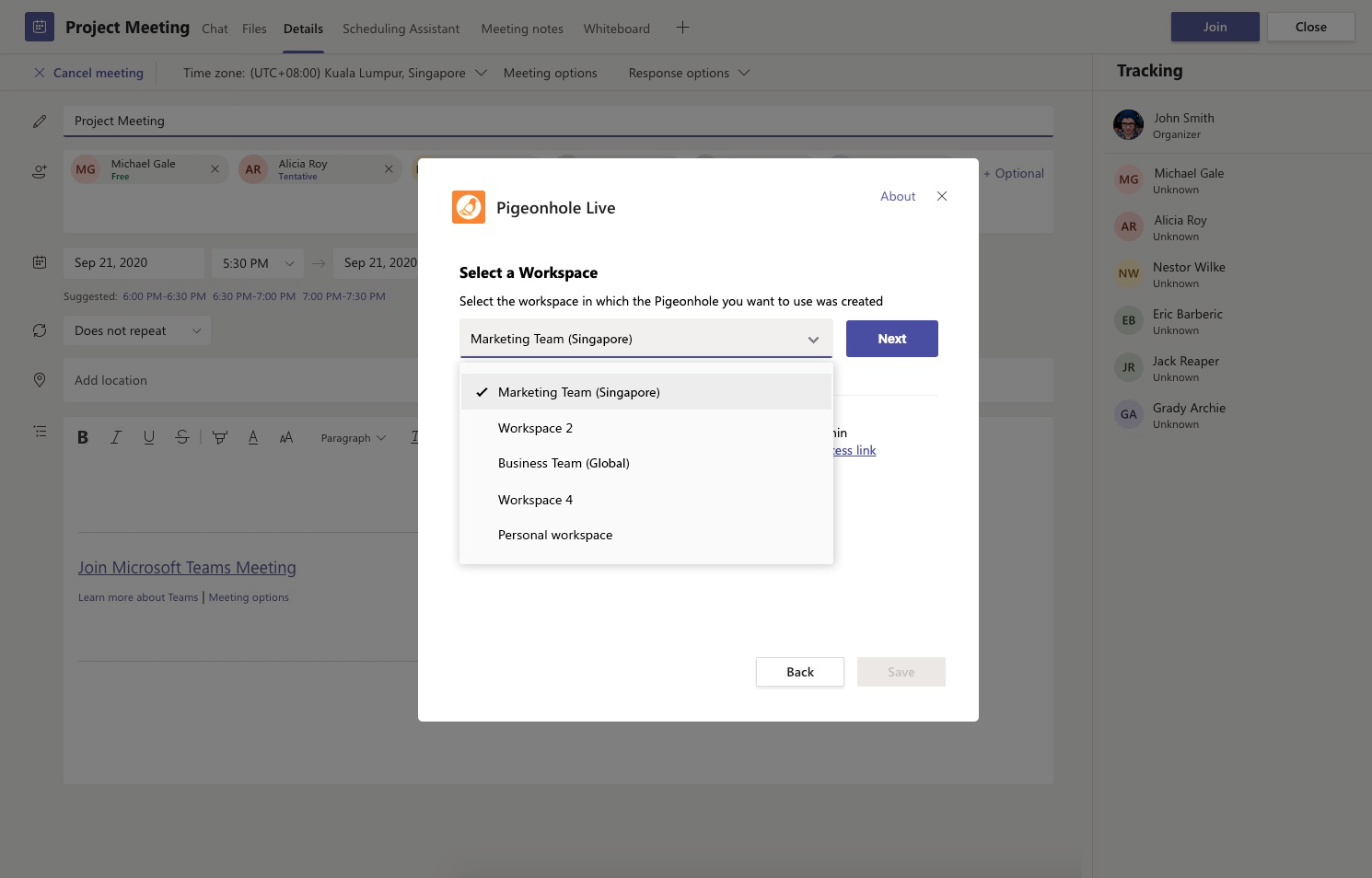Select Personal workspace option

tap(646, 535)
